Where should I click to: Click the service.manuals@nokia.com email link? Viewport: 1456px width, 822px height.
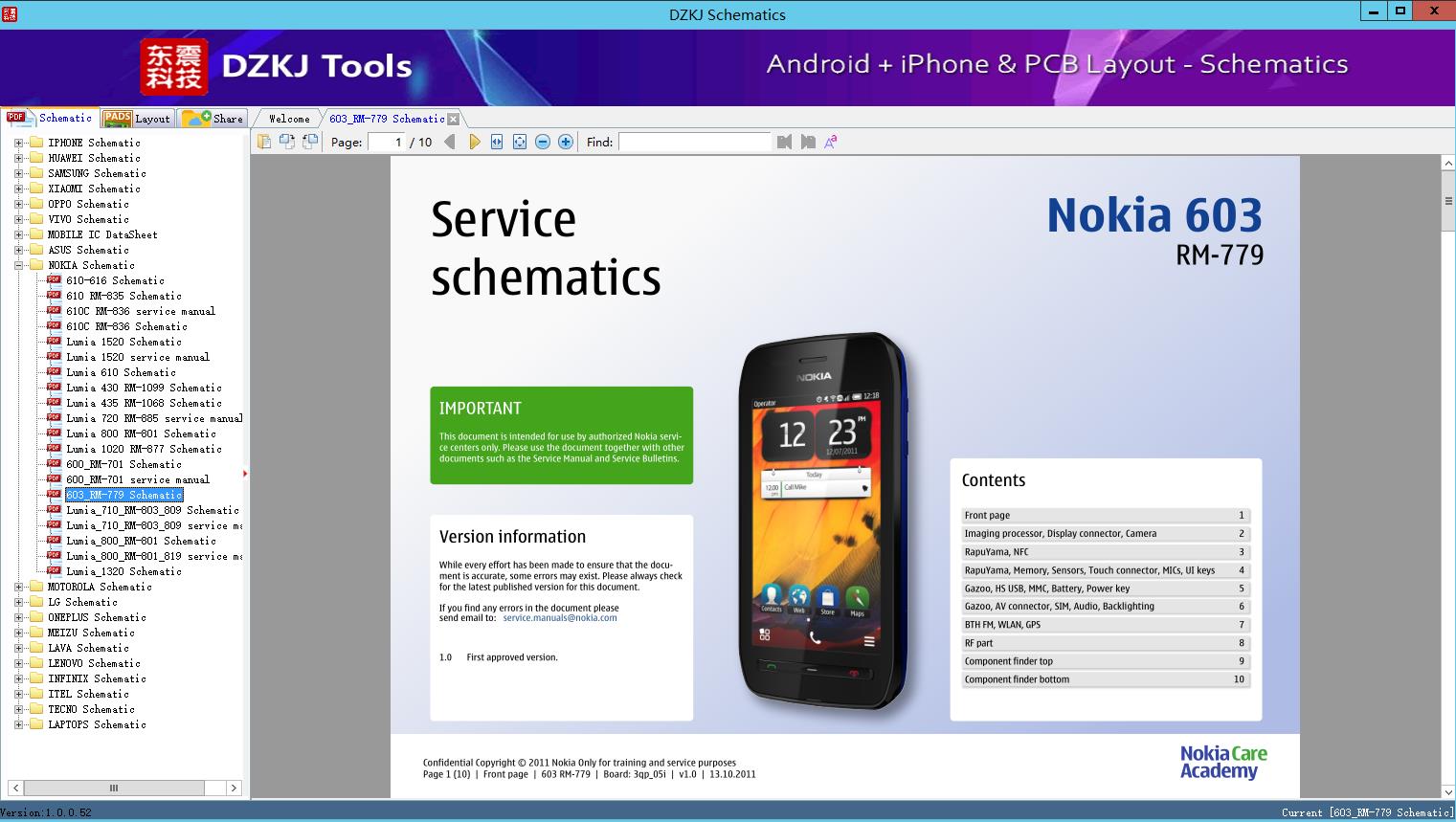[560, 618]
